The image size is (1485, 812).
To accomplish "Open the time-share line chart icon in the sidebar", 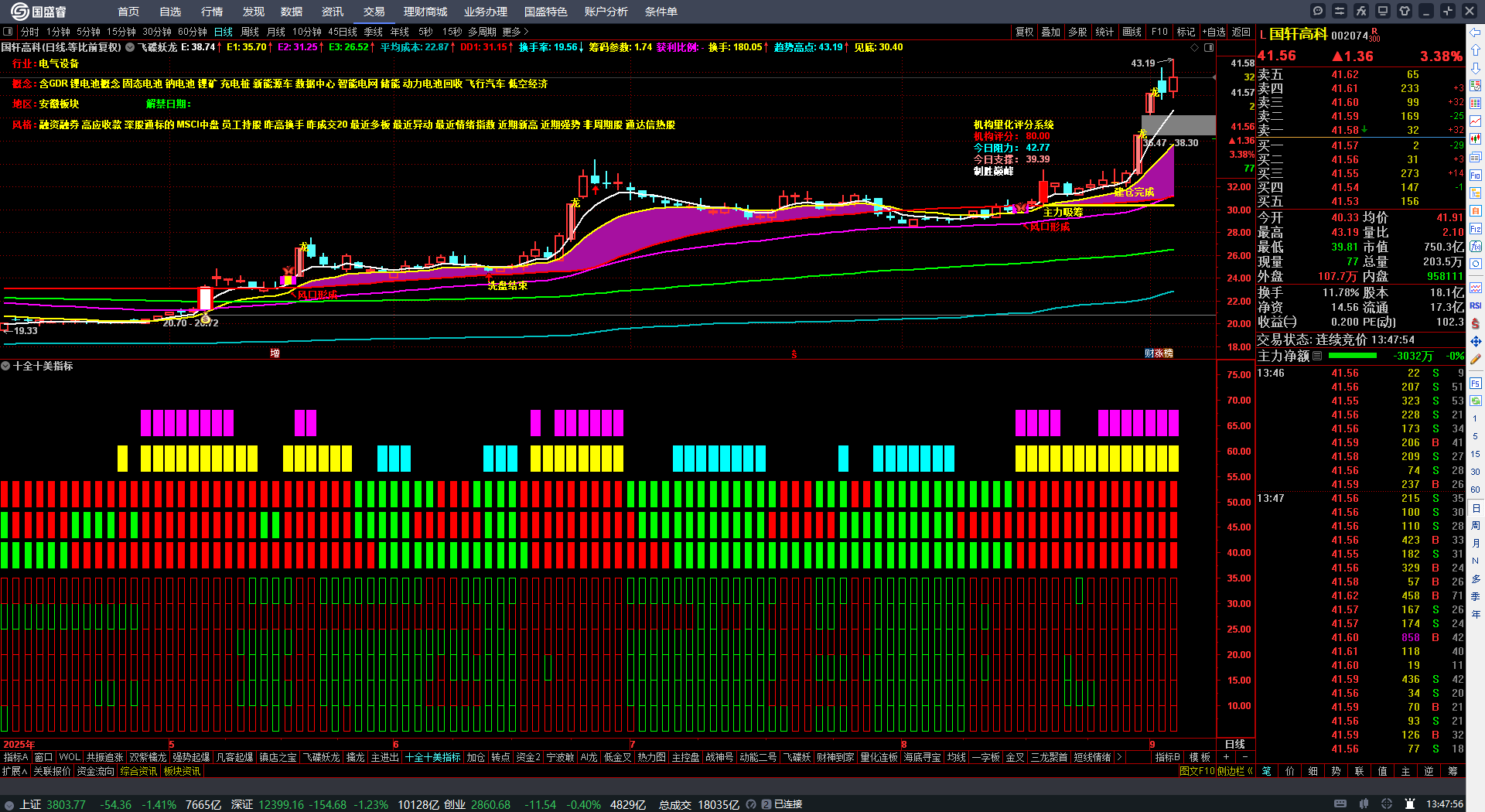I will (x=1476, y=121).
